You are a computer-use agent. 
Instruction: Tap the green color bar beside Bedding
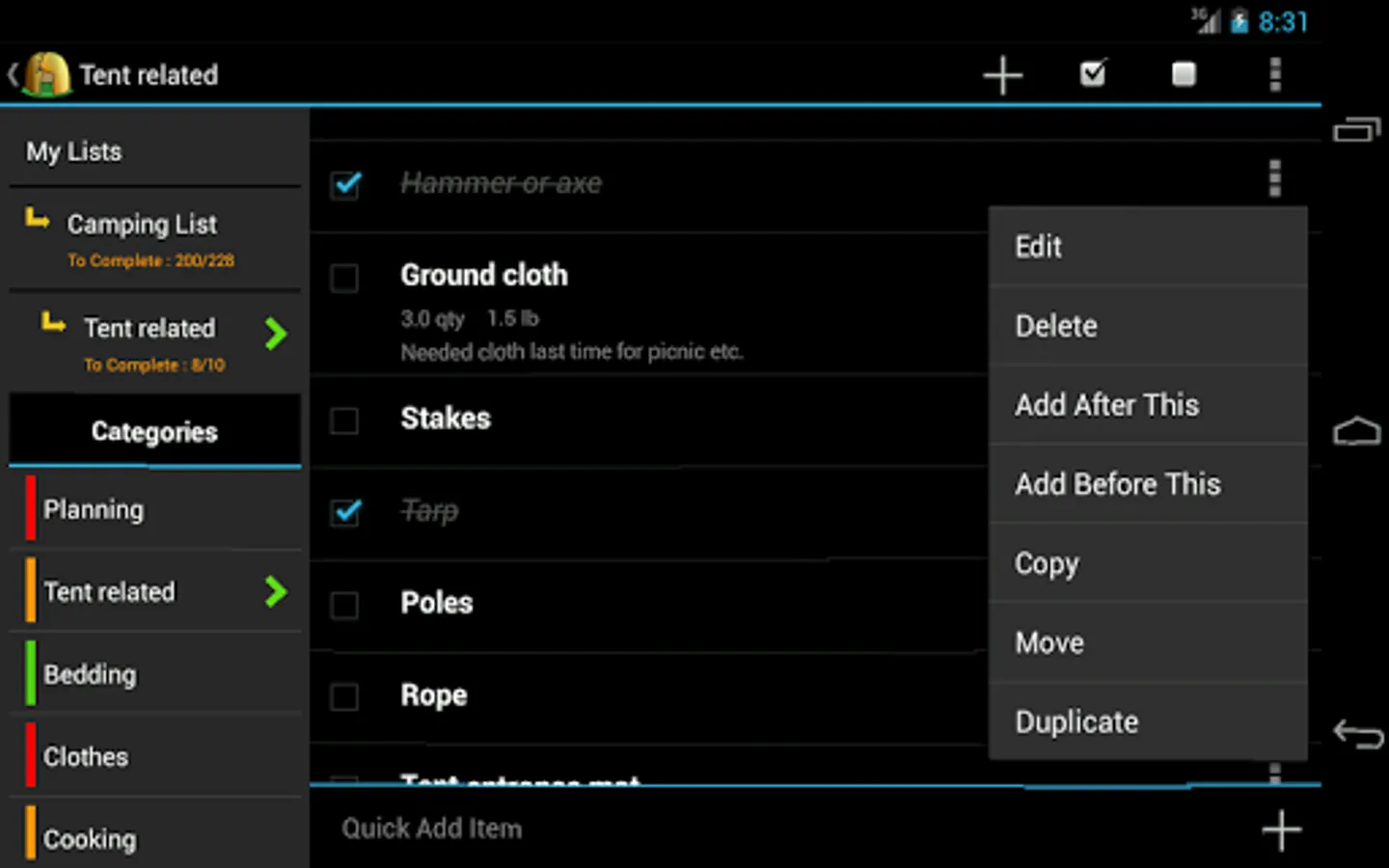coord(31,673)
